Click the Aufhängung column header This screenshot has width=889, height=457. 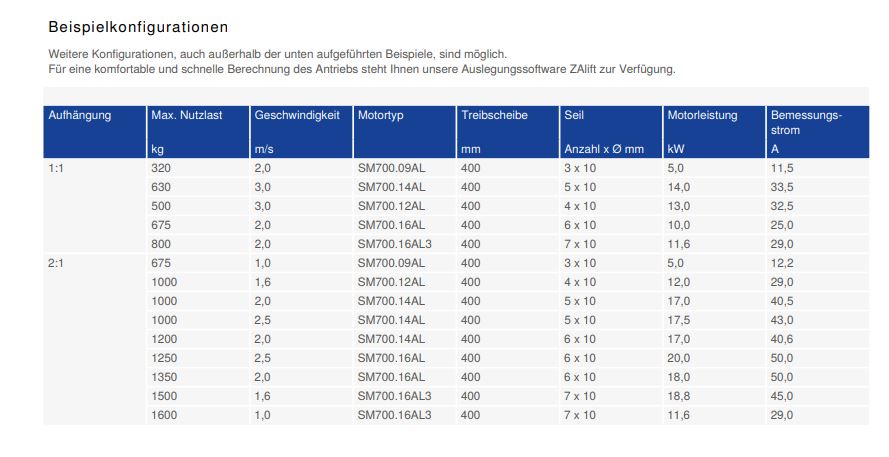pos(95,132)
